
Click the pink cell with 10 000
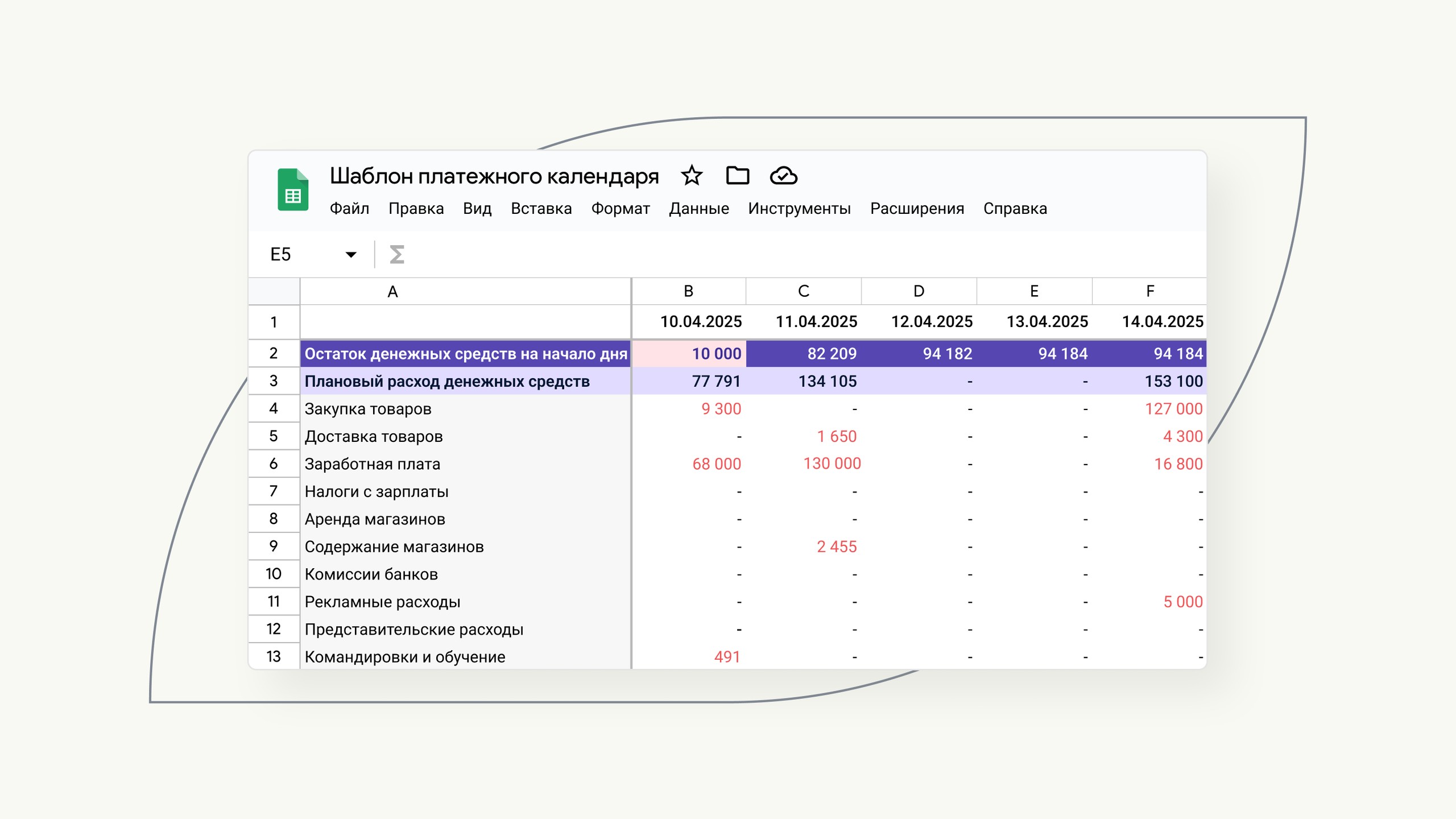(x=689, y=354)
